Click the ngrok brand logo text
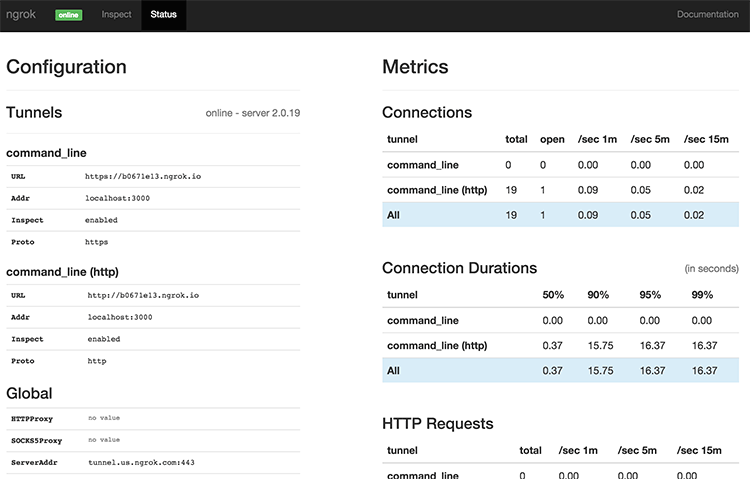This screenshot has width=750, height=479. click(x=21, y=14)
